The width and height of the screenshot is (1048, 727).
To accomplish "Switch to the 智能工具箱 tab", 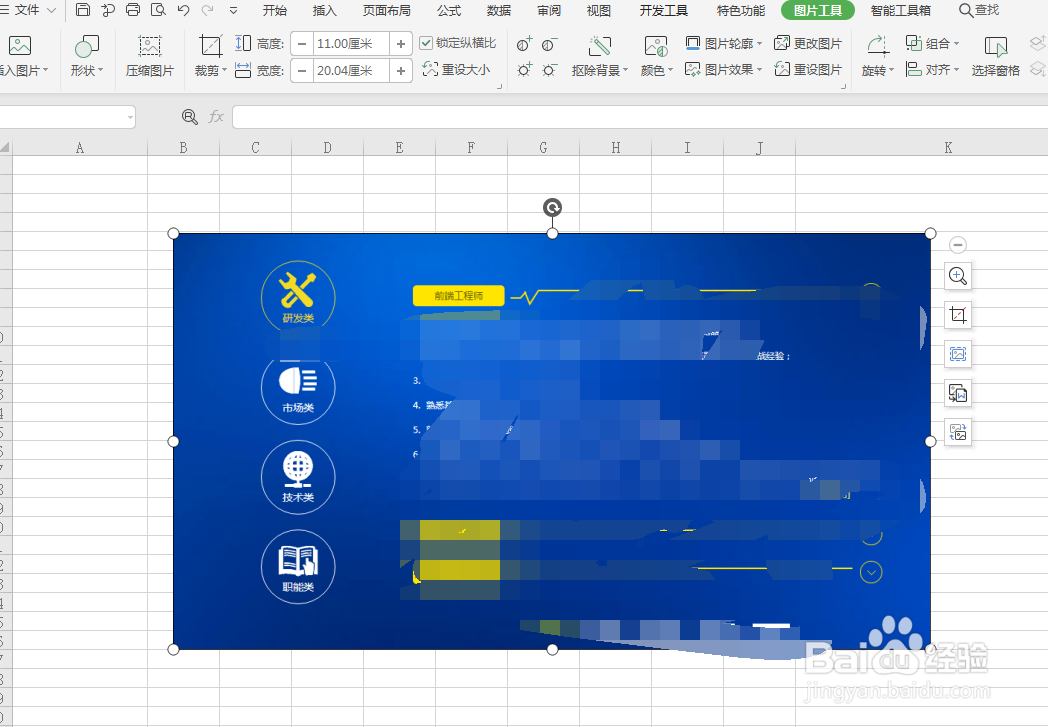I will point(901,10).
